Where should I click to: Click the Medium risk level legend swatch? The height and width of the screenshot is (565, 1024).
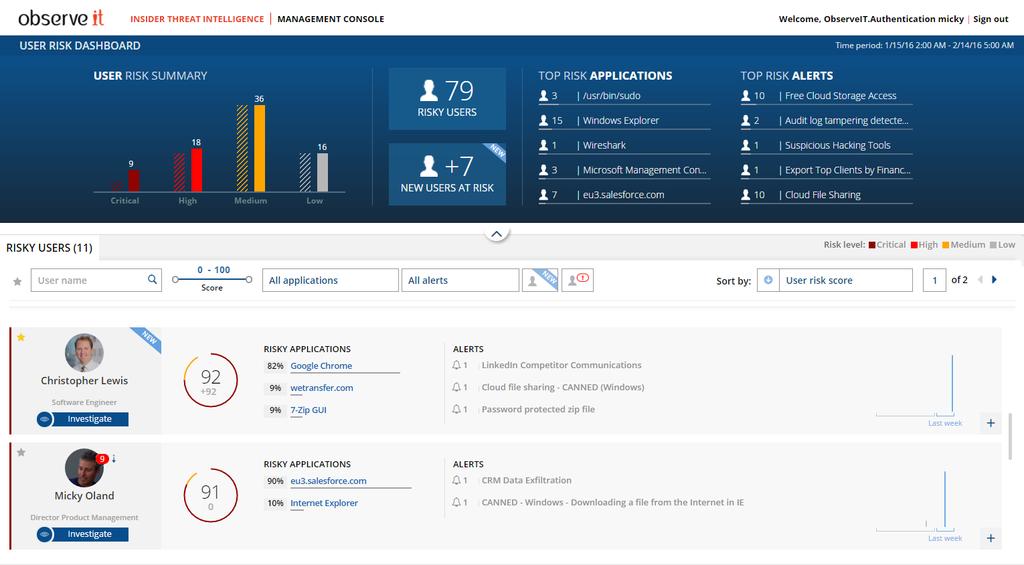[946, 245]
